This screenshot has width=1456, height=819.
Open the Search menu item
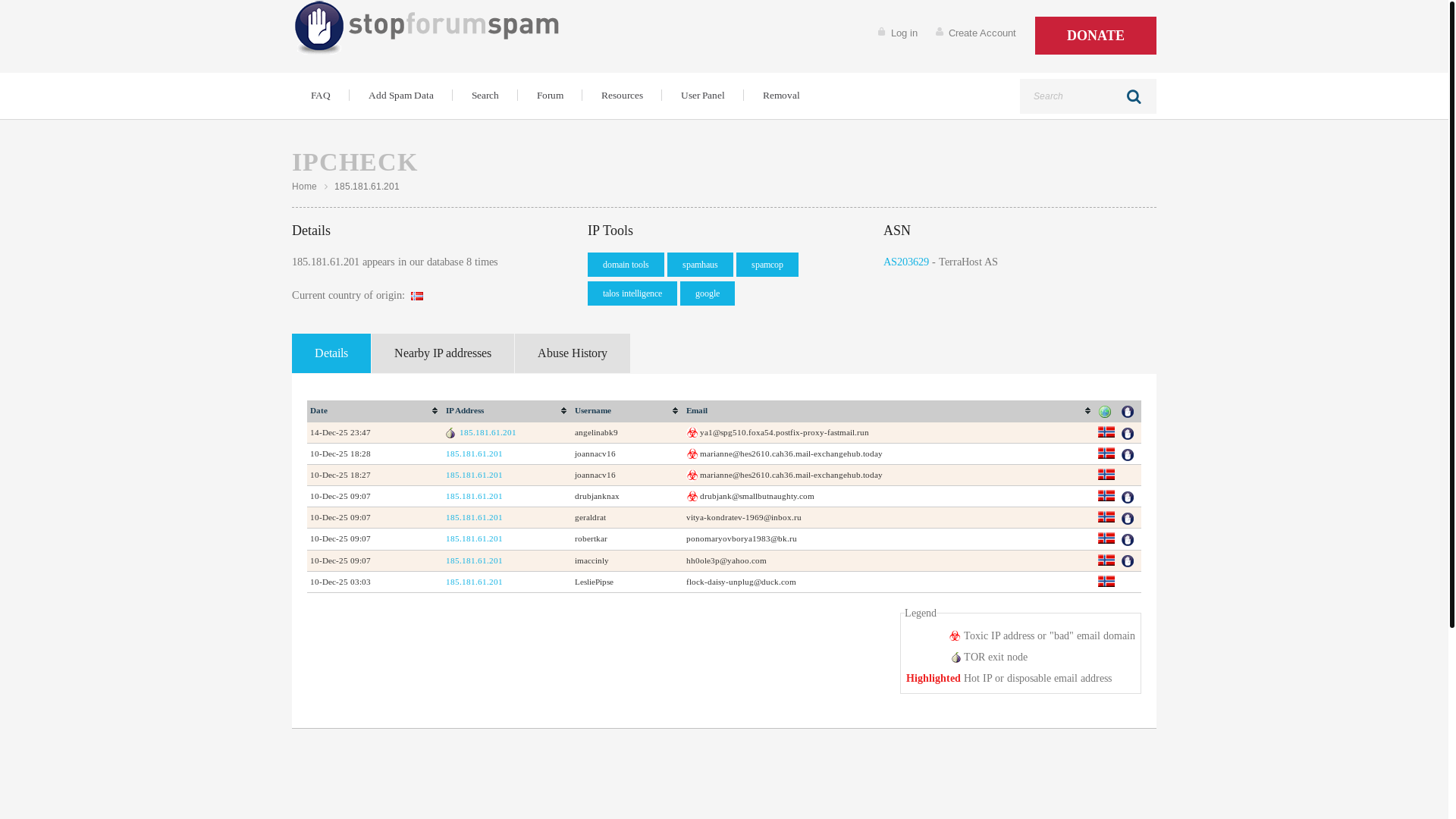485,96
